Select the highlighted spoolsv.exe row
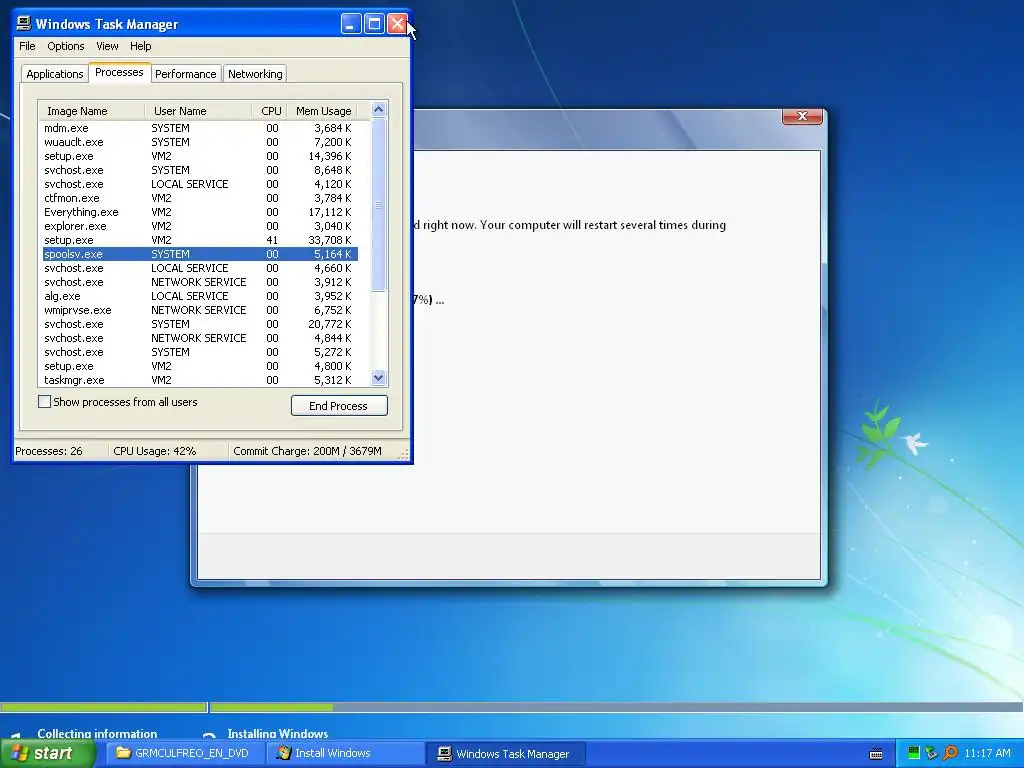The height and width of the screenshot is (768, 1024). (200, 254)
